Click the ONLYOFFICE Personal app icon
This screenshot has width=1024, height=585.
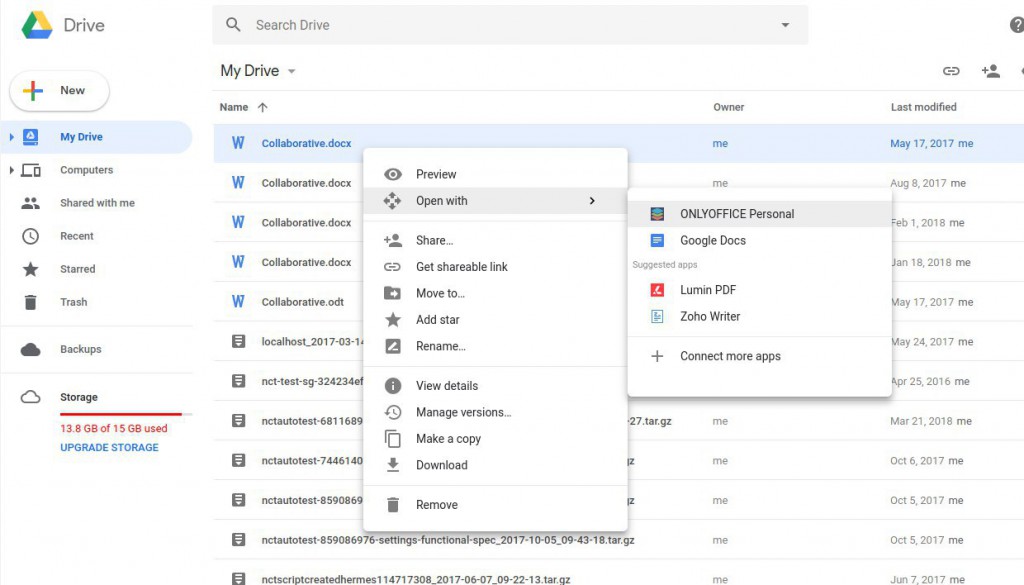(x=657, y=213)
